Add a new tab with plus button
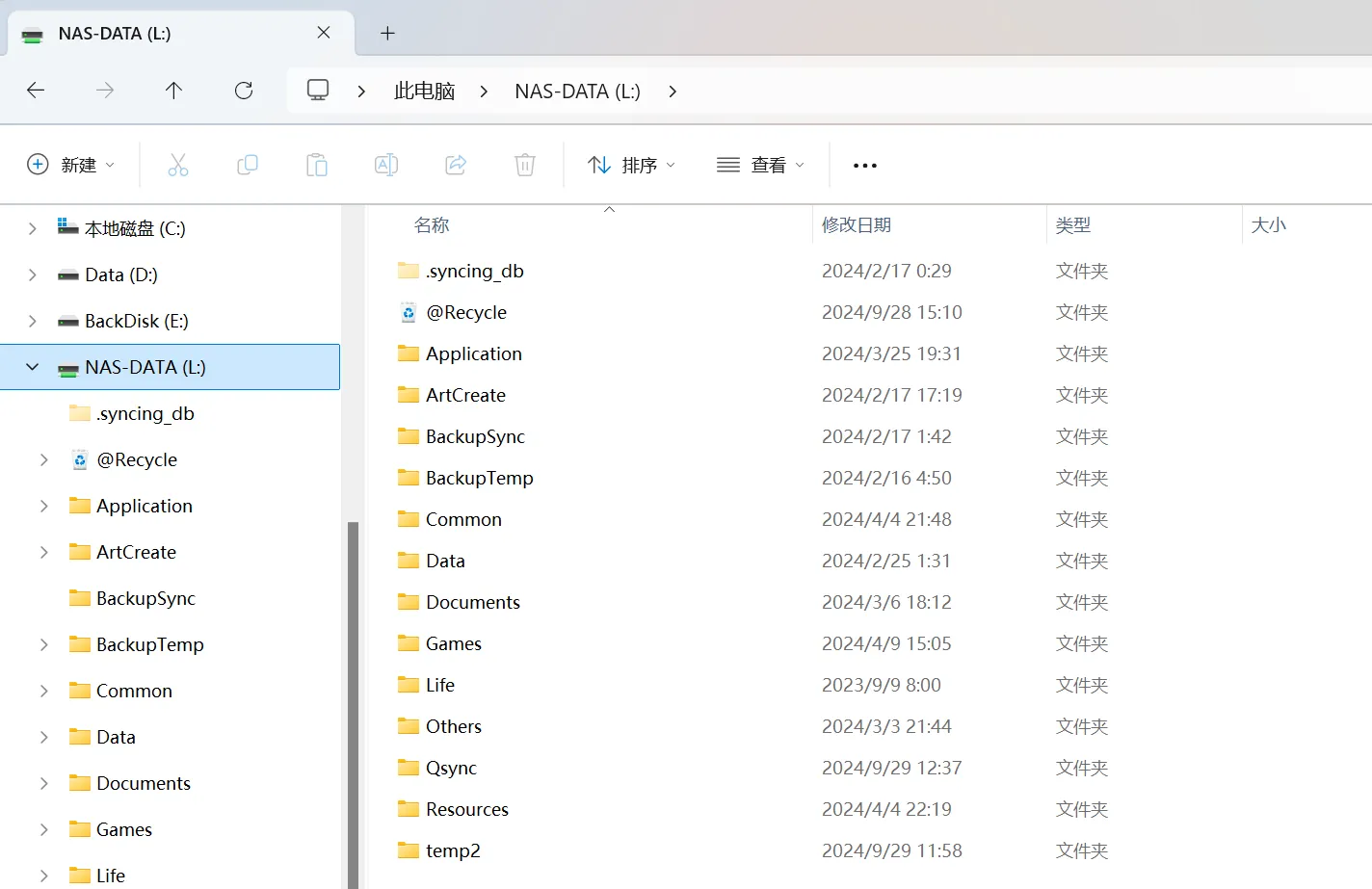Image resolution: width=1372 pixels, height=889 pixels. (x=387, y=34)
